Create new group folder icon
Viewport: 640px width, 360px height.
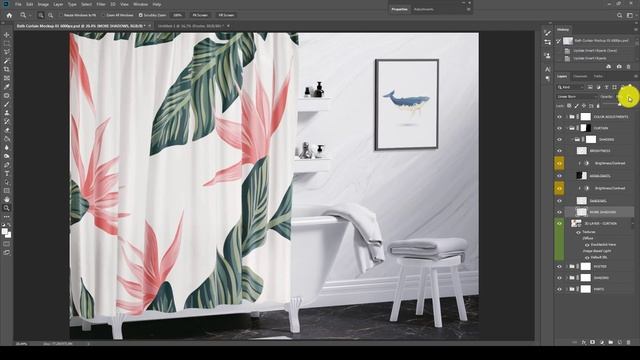coord(611,342)
